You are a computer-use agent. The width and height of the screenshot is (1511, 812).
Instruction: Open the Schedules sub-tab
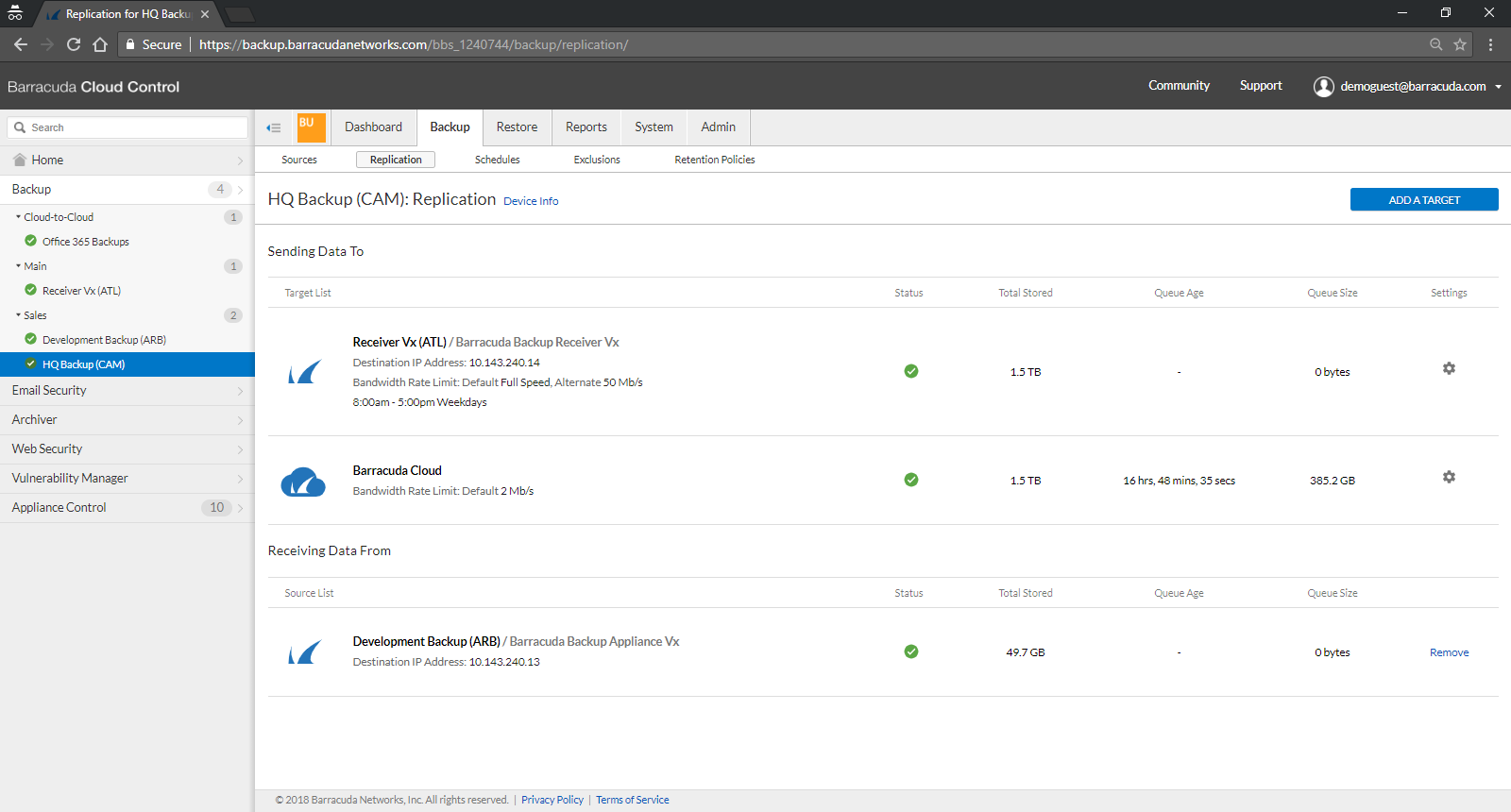pyautogui.click(x=497, y=160)
